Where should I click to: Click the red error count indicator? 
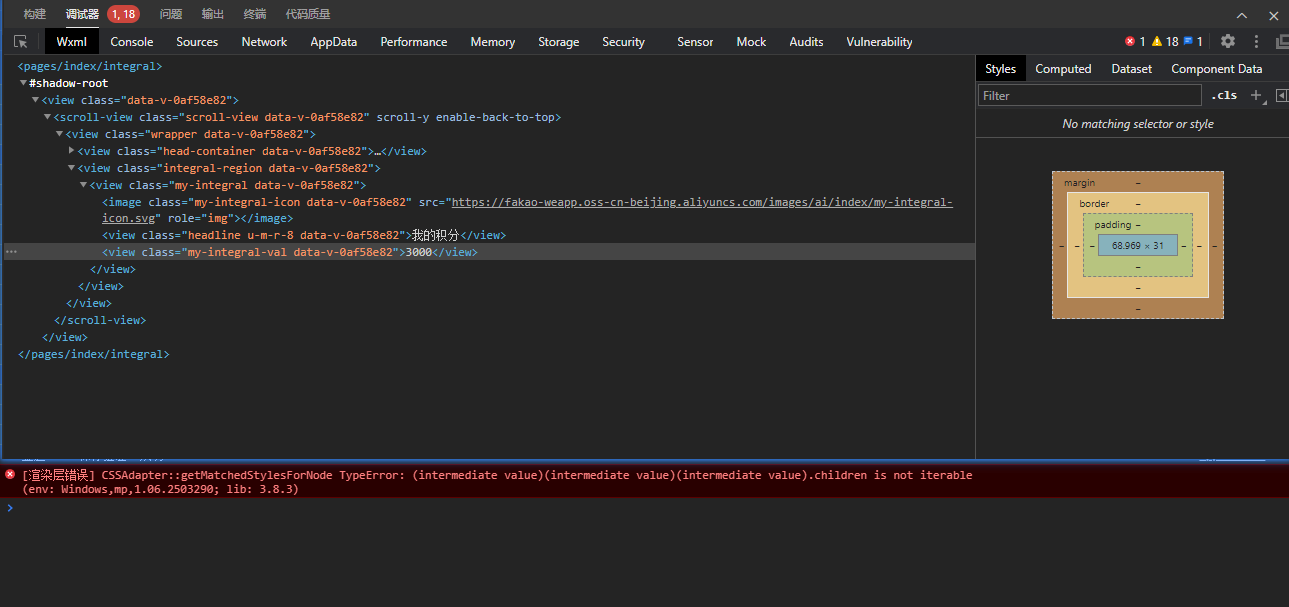(x=1135, y=41)
